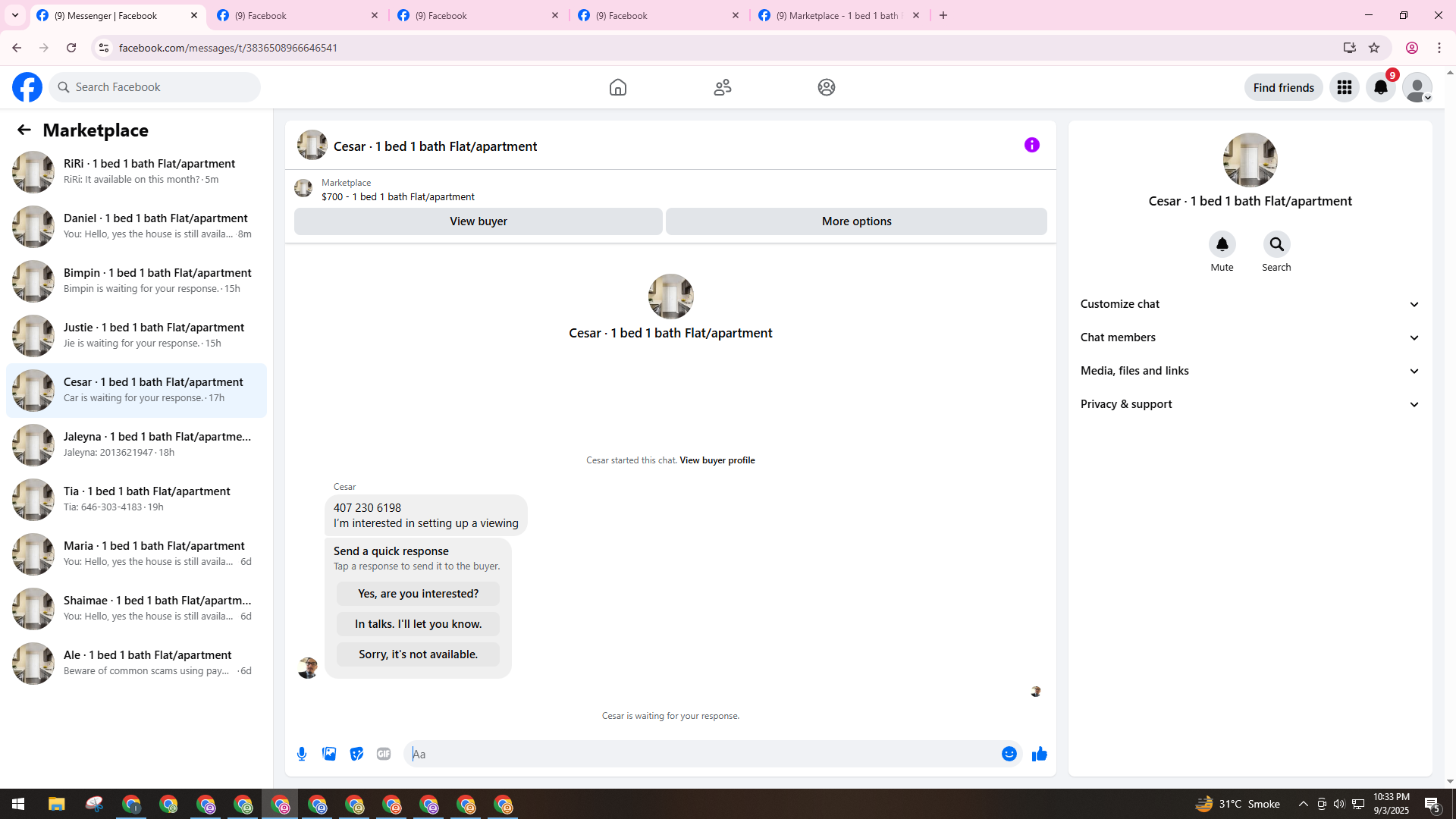1456x819 pixels.
Task: Open Ale conversation in list
Action: (x=136, y=663)
